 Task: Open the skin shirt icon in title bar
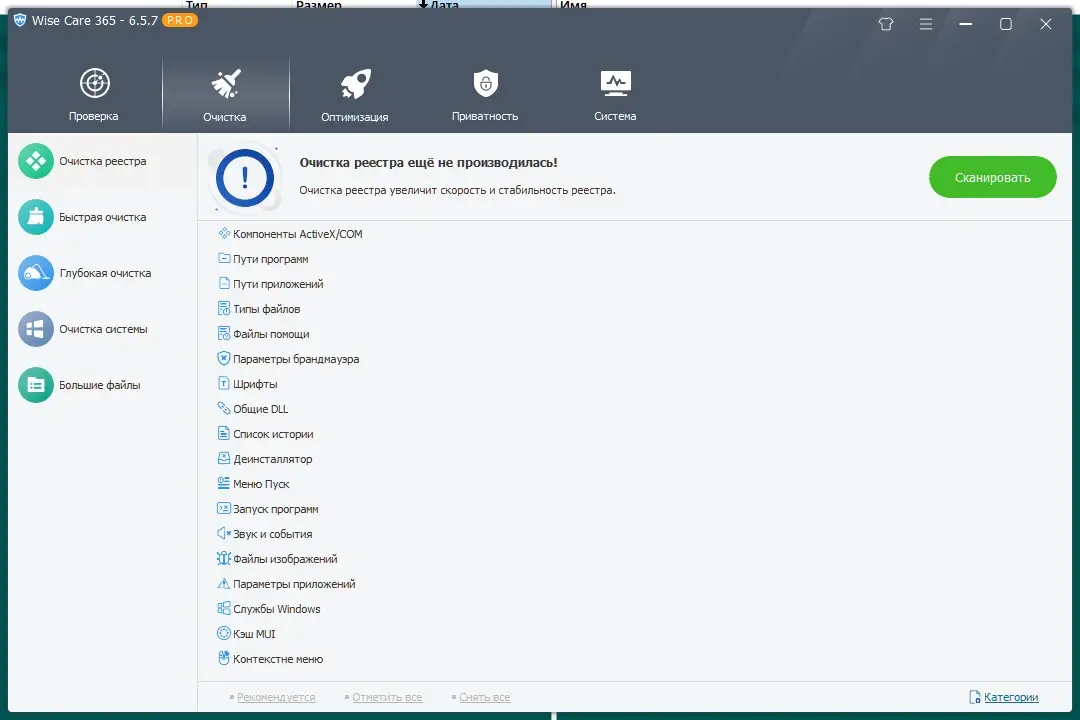(x=886, y=24)
